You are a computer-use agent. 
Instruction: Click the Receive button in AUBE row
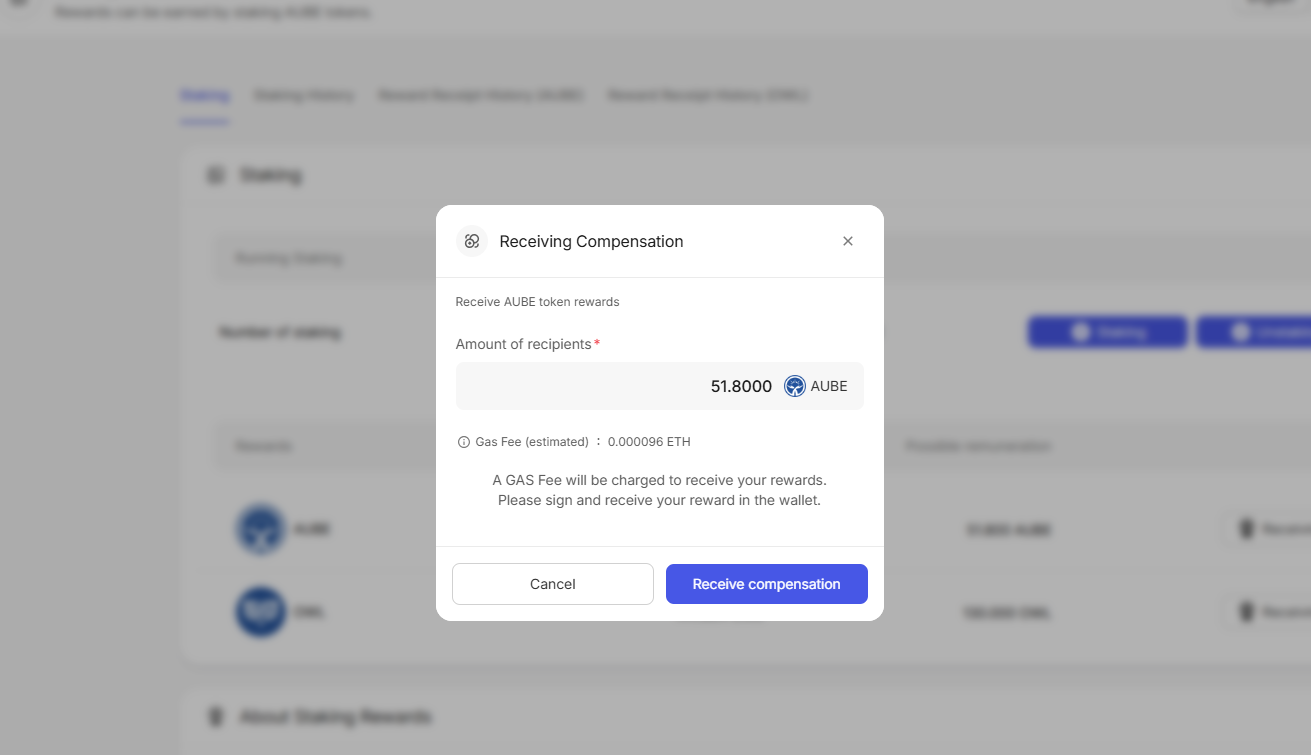click(x=1267, y=529)
